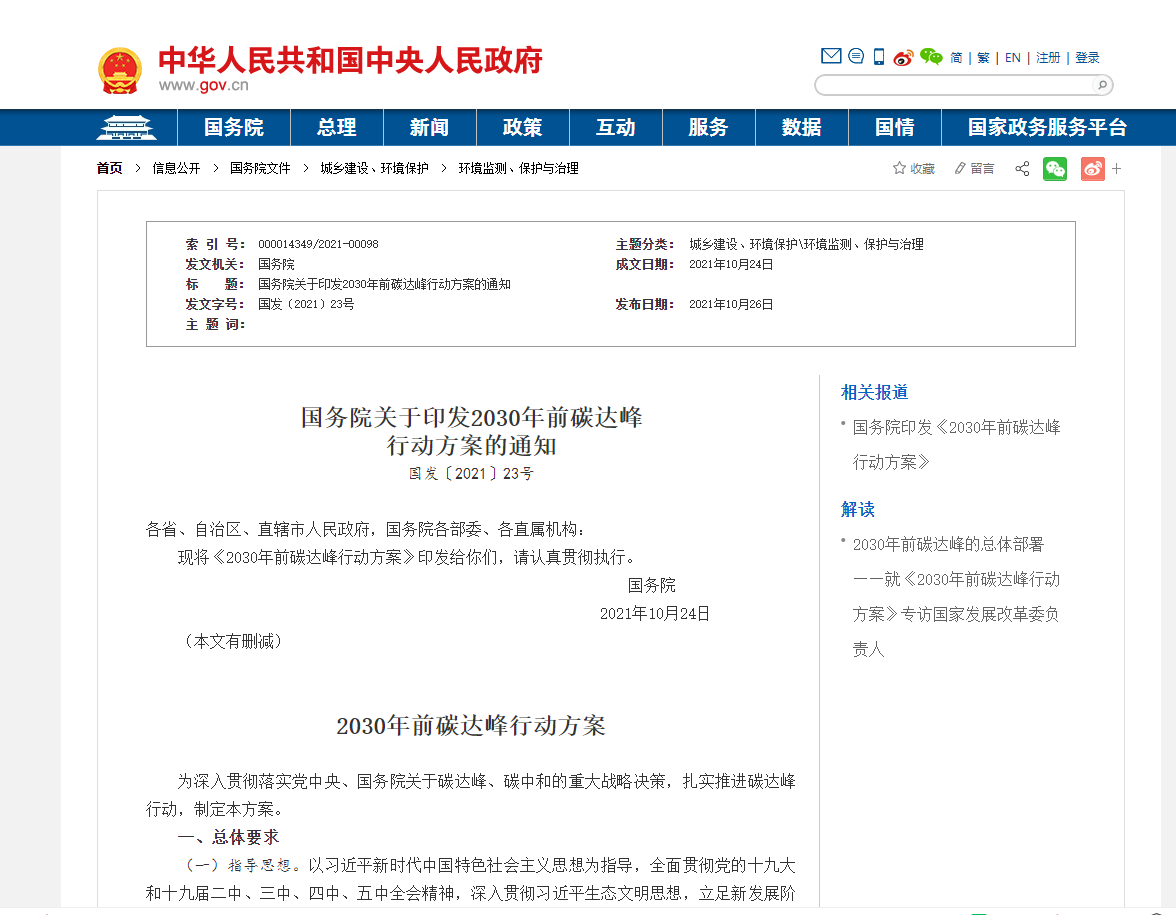Open 国家政务服务平台 in the navbar

pyautogui.click(x=1047, y=128)
